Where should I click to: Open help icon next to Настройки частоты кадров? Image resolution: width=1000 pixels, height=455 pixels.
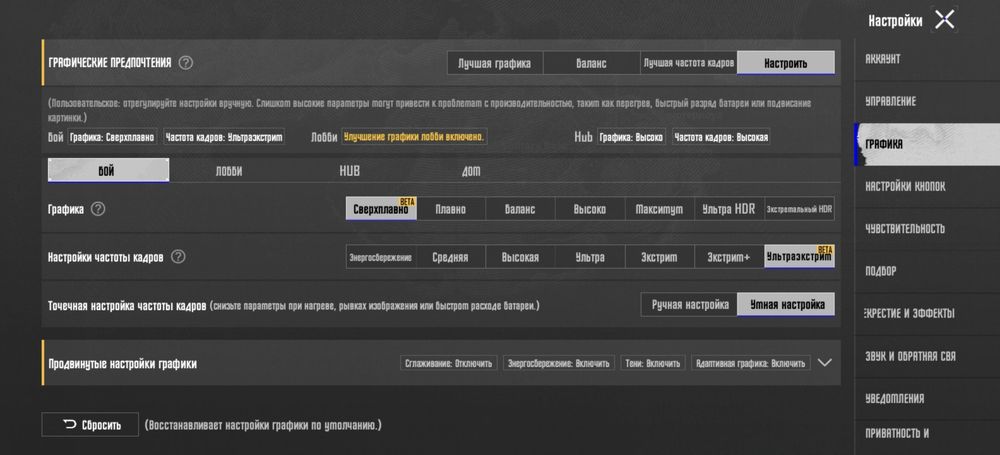(x=179, y=257)
